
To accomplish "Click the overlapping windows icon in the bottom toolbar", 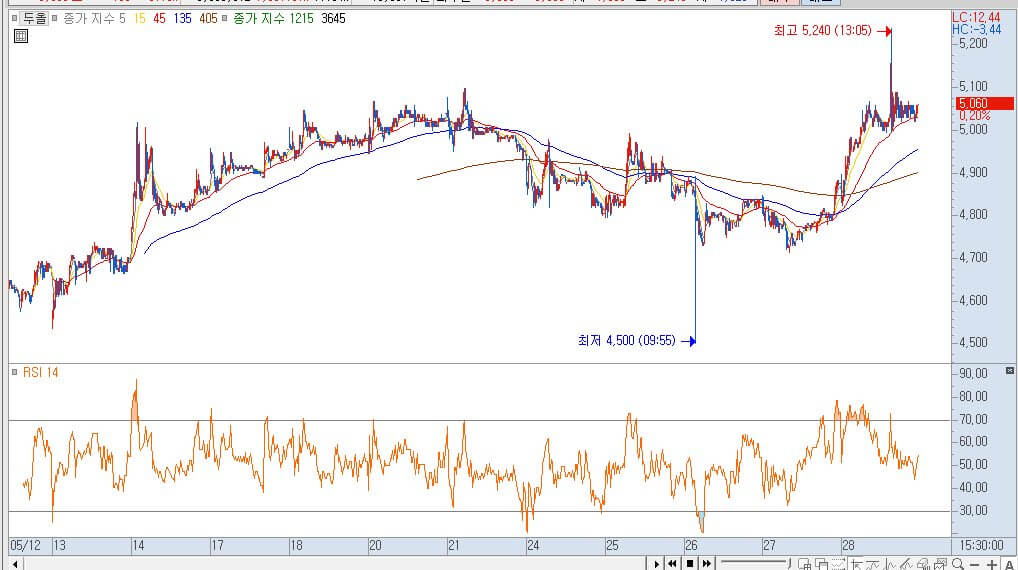I will (821, 564).
